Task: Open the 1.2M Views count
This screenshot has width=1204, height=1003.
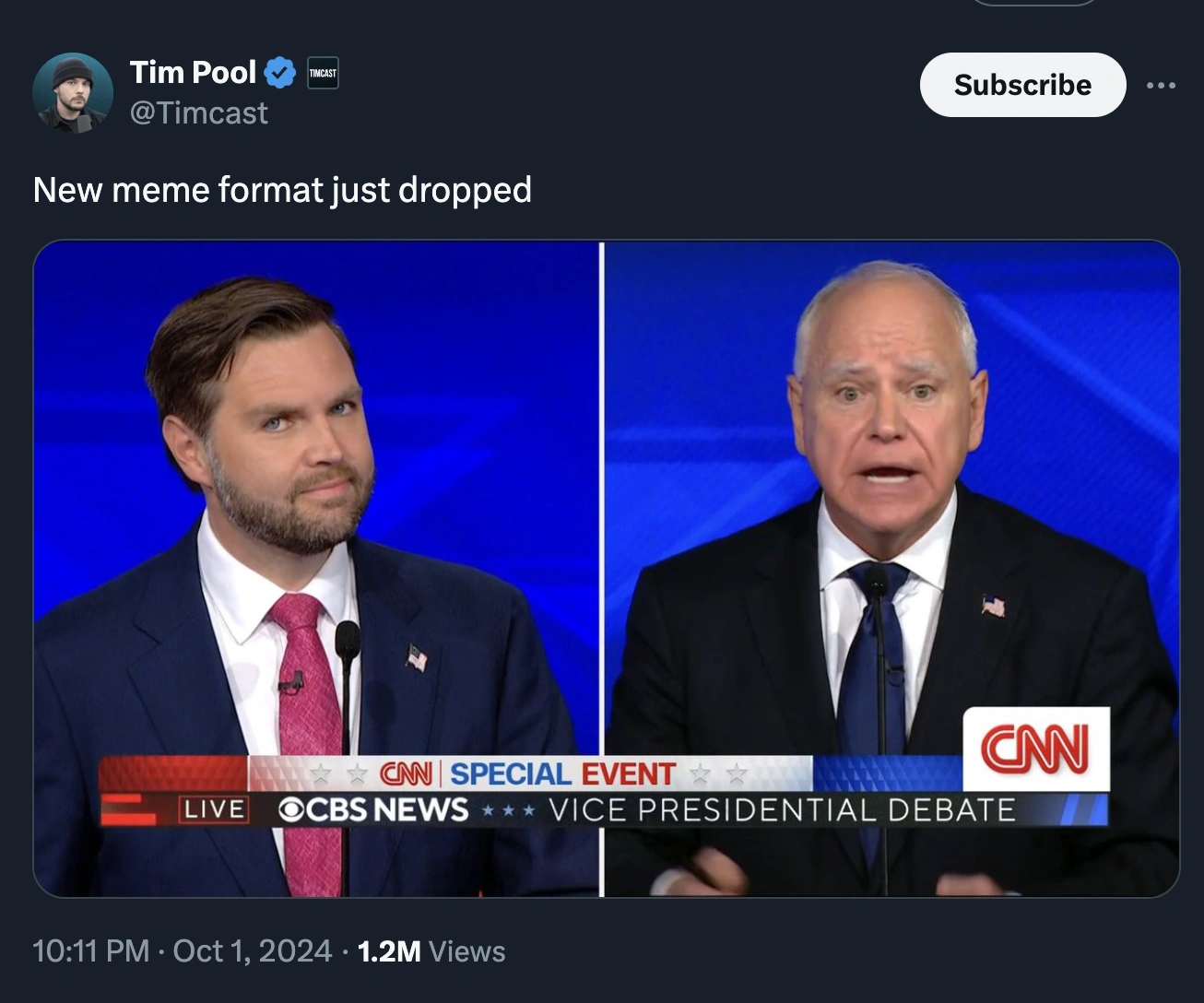Action: point(431,950)
